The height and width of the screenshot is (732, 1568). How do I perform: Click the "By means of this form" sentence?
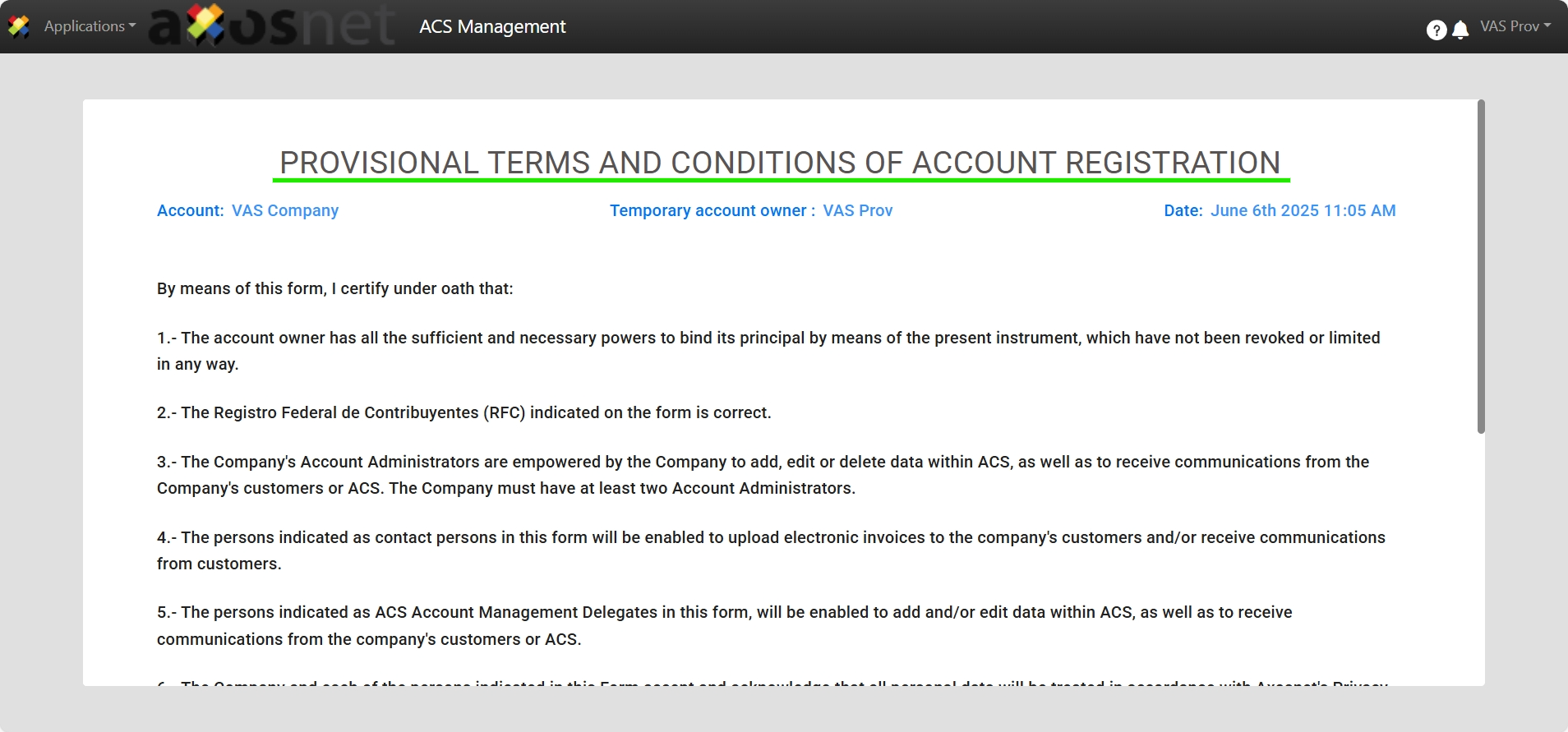pyautogui.click(x=334, y=288)
